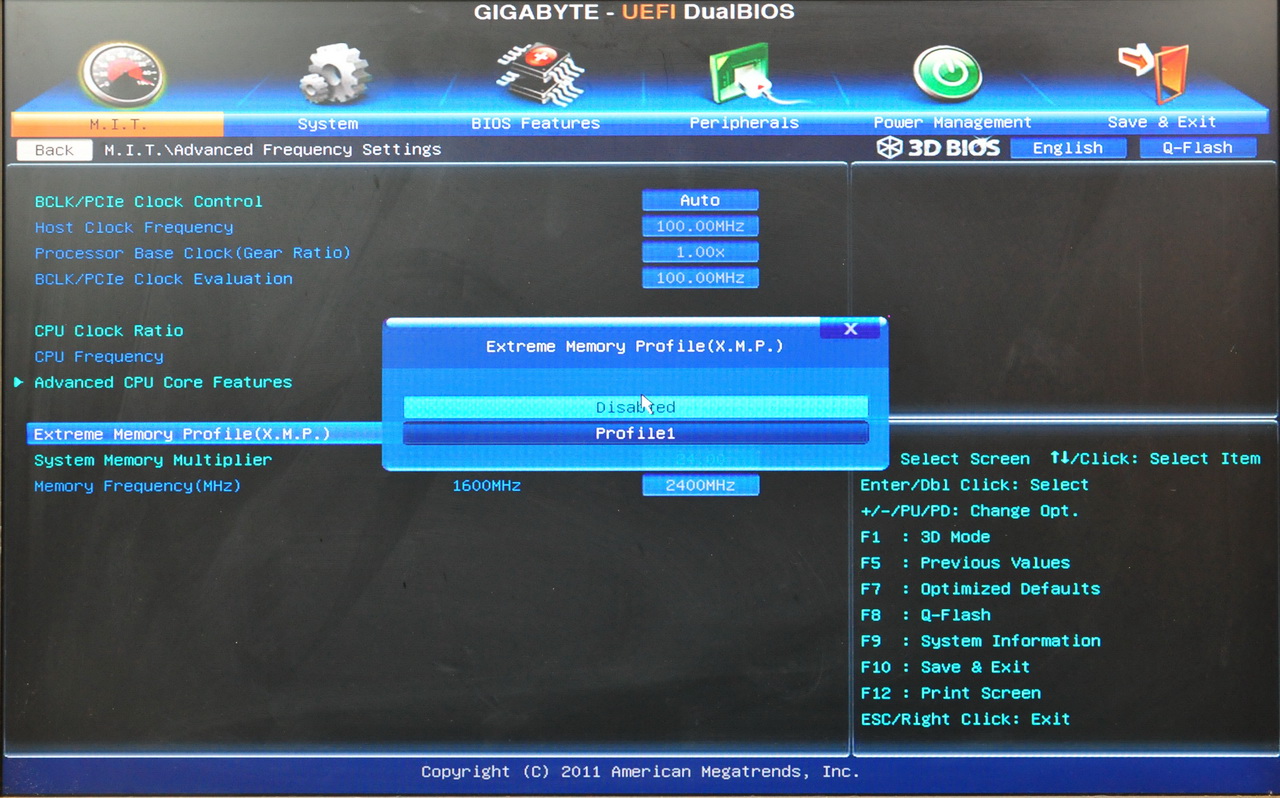This screenshot has width=1280, height=798.
Task: Select CPU Frequency label
Action: [99, 356]
